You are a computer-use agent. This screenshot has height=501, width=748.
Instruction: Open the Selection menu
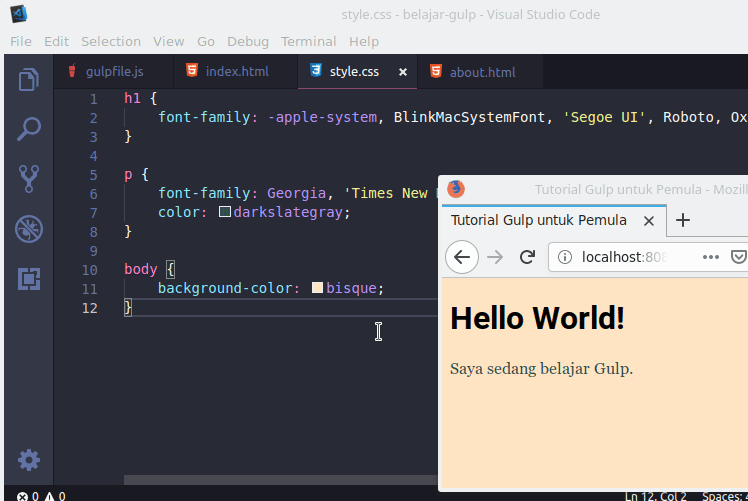[110, 41]
